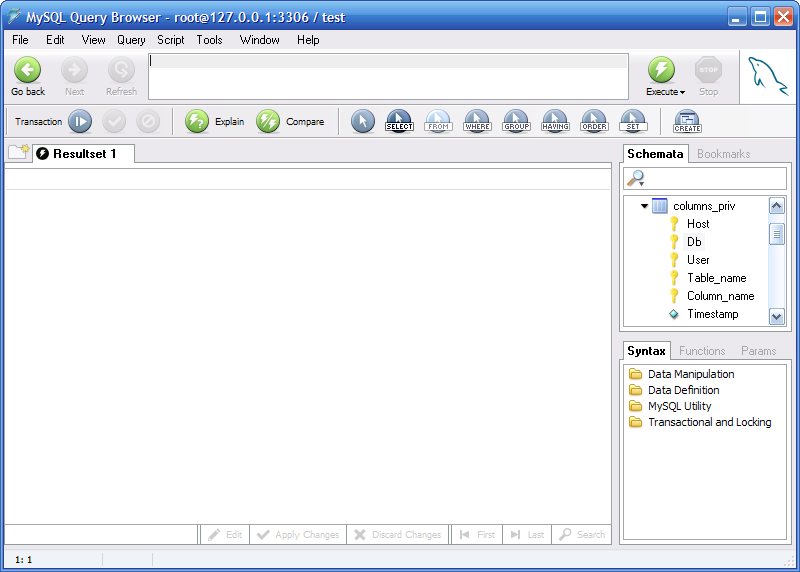800x572 pixels.
Task: Collapse the columns_priv table node
Action: [645, 206]
